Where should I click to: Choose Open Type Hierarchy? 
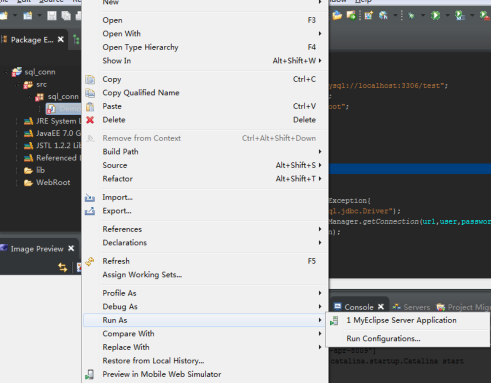[205, 47]
